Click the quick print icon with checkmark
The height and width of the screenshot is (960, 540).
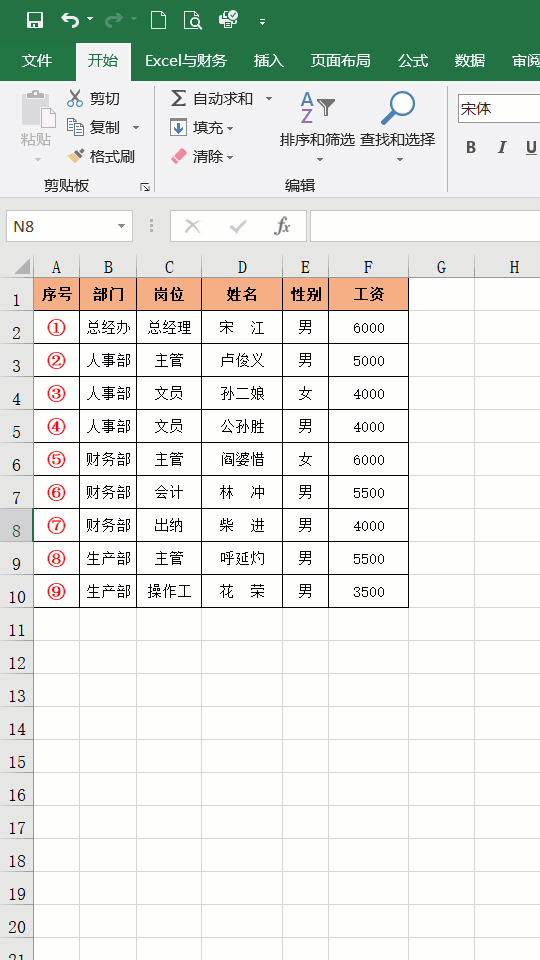[228, 20]
